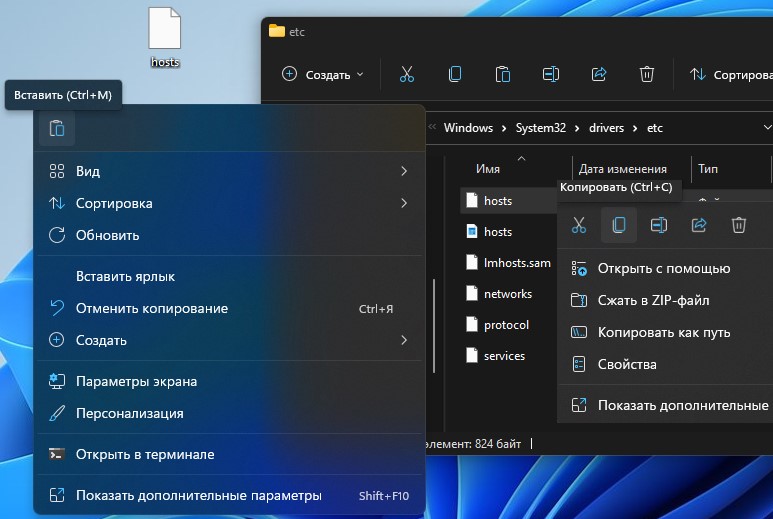Image resolution: width=773 pixels, height=519 pixels.
Task: Click etc in the breadcrumb path
Action: 655,128
